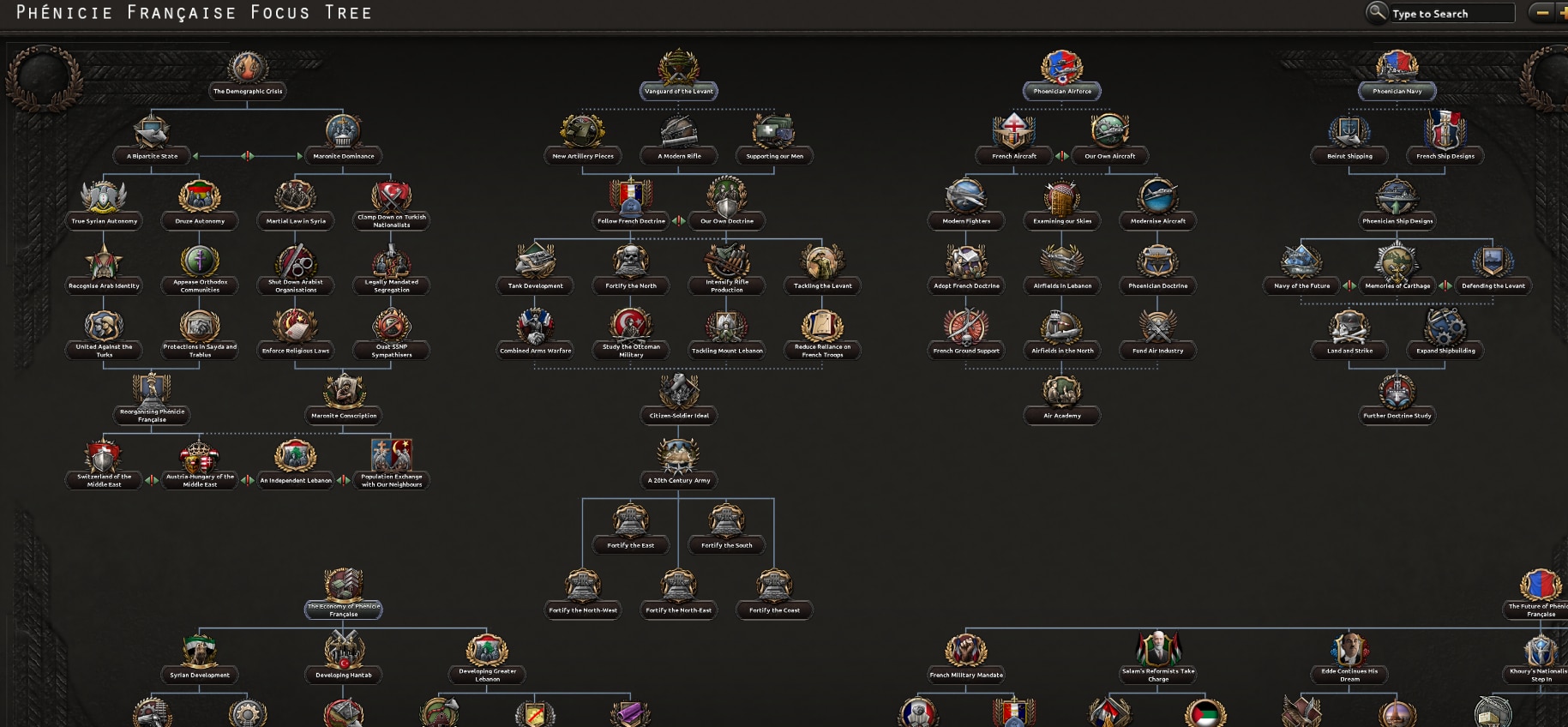Select Population Exchange with Our Neighbours icon
Image resolution: width=1568 pixels, height=727 pixels.
click(x=392, y=455)
